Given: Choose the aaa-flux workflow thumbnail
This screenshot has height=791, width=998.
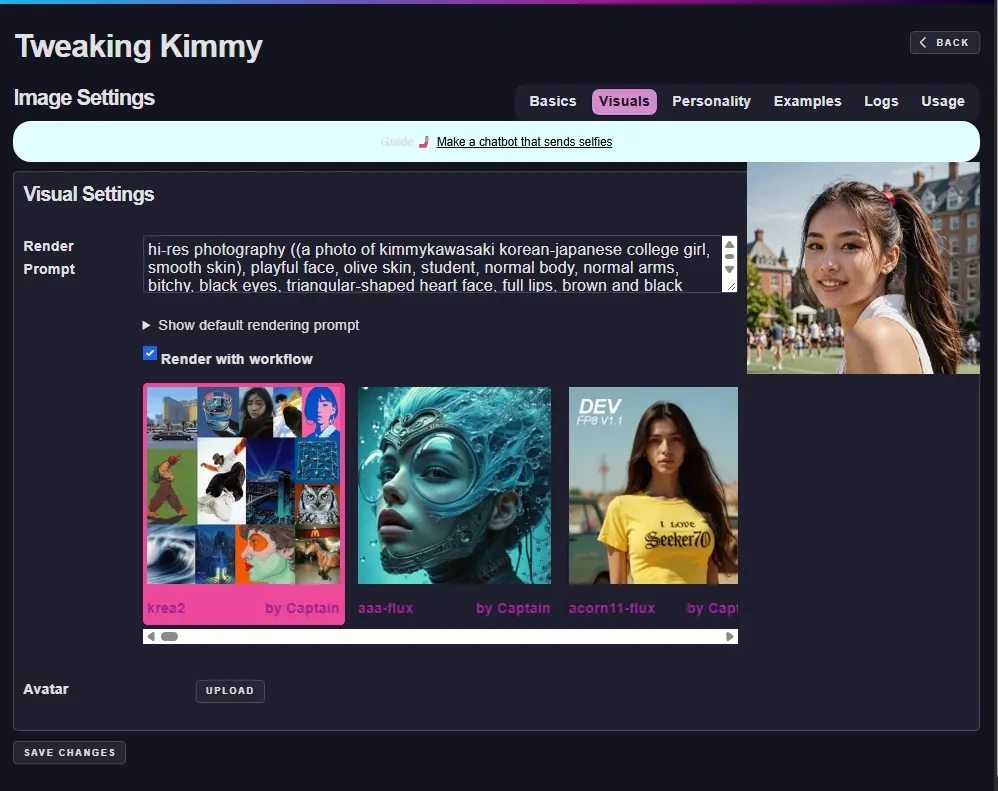Looking at the screenshot, I should pos(454,486).
